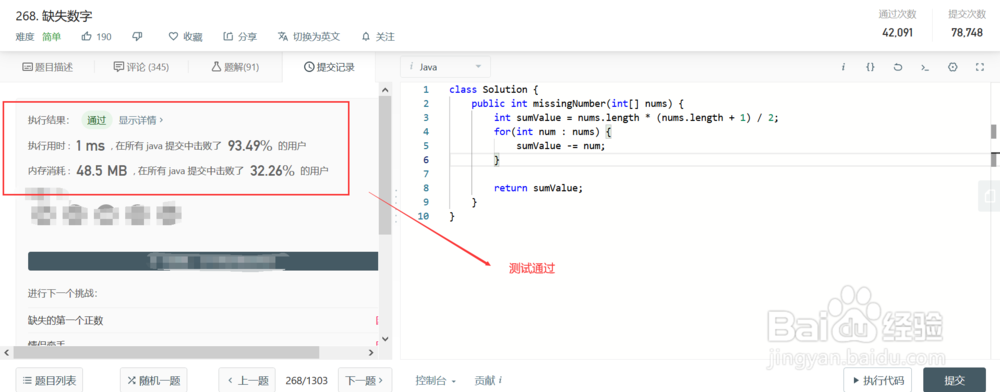Click line 3 sumValue declaration
1000x392 pixels.
(636, 117)
